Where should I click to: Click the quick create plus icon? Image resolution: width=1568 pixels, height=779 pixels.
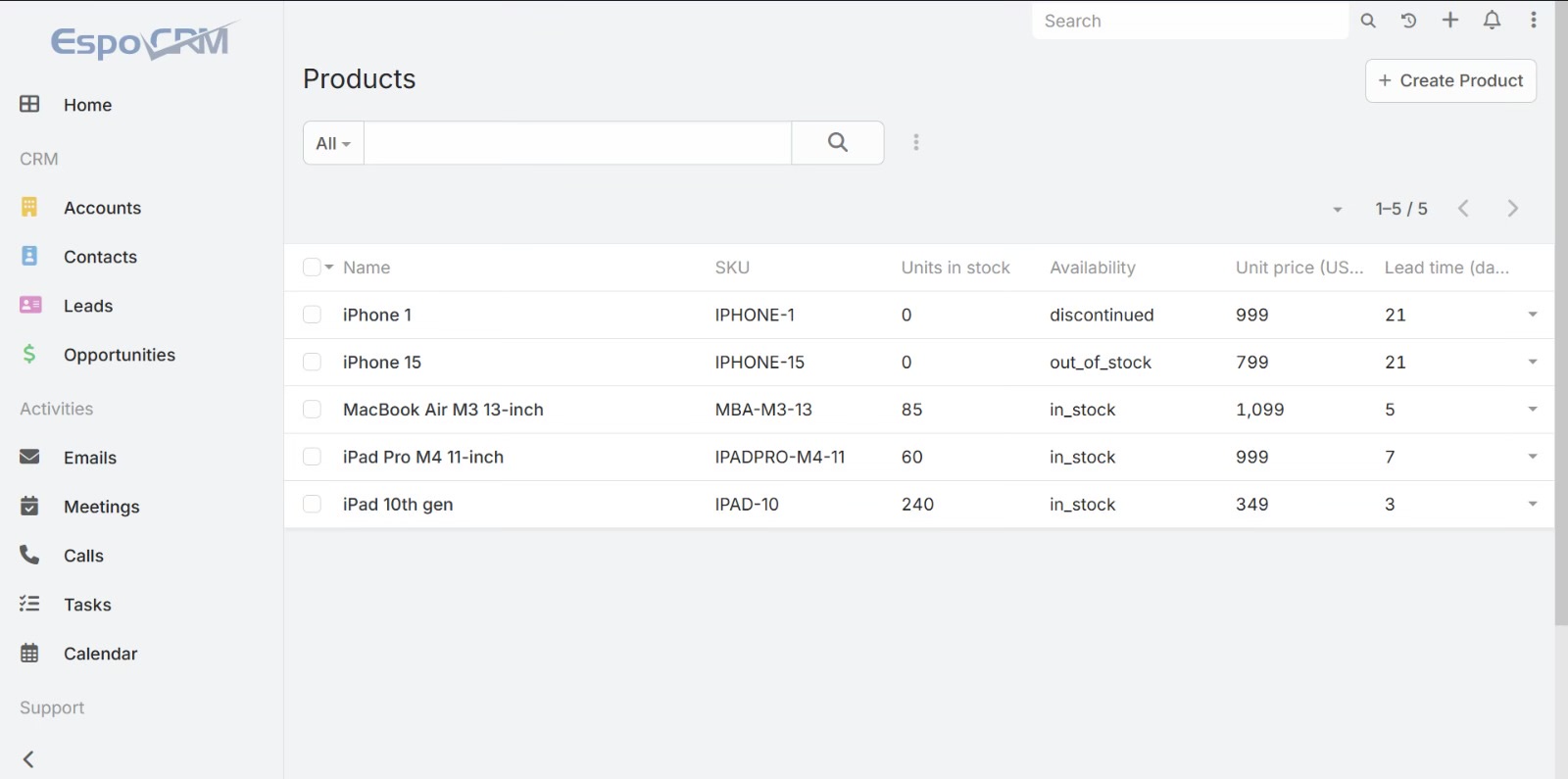click(x=1450, y=21)
